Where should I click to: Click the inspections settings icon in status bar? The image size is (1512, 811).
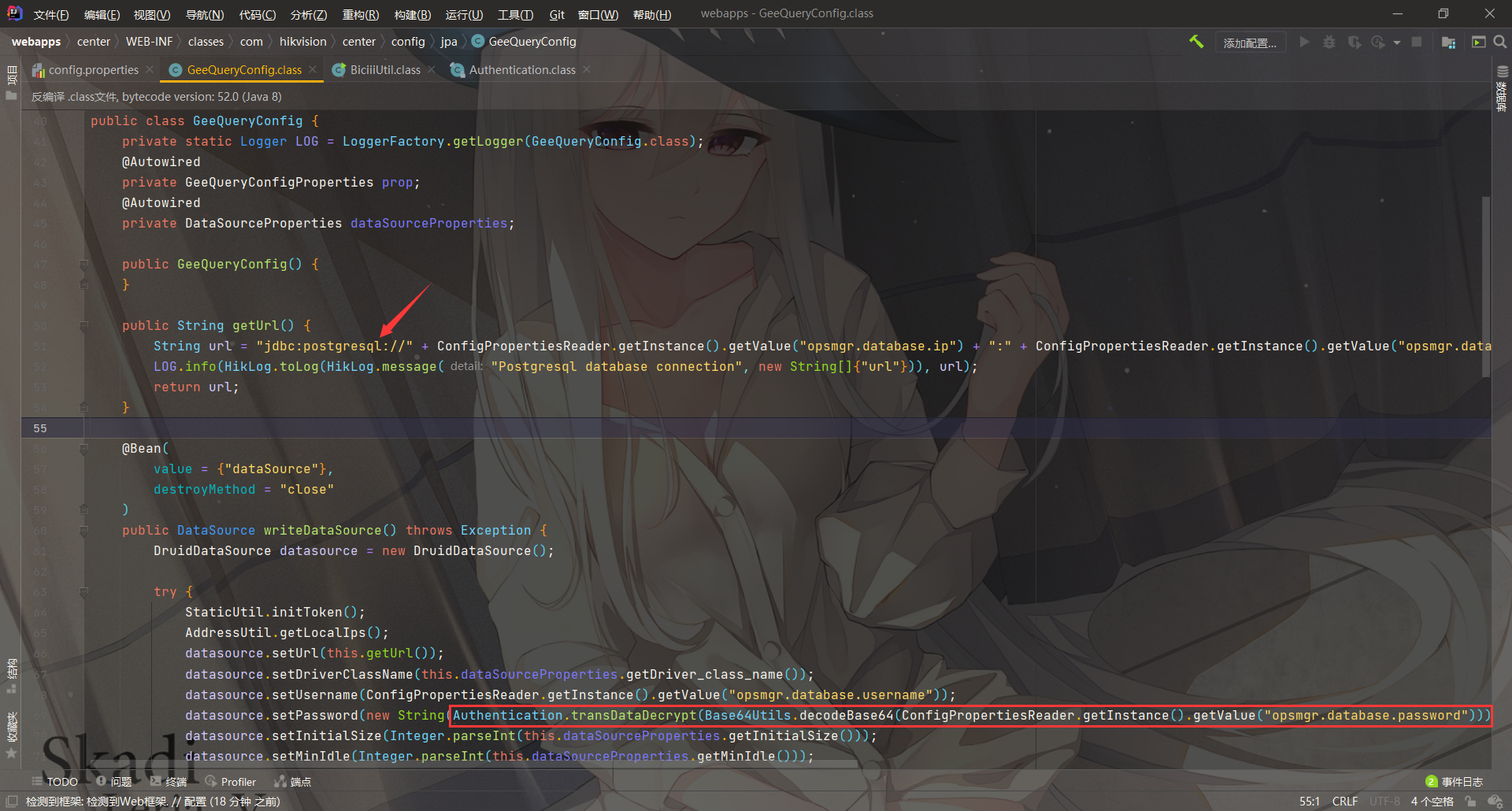tap(1495, 802)
